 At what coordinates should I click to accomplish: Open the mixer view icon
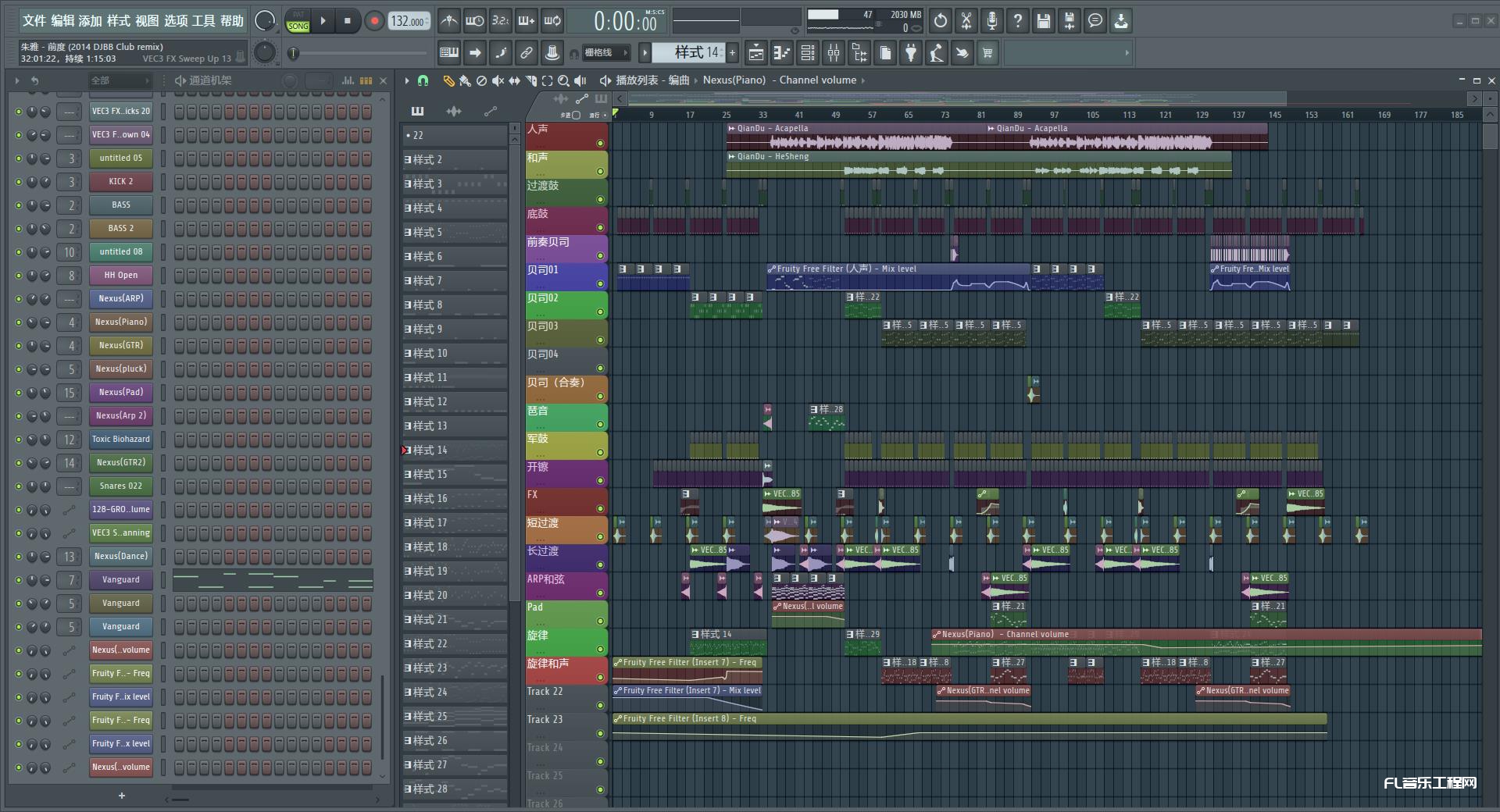pyautogui.click(x=834, y=53)
